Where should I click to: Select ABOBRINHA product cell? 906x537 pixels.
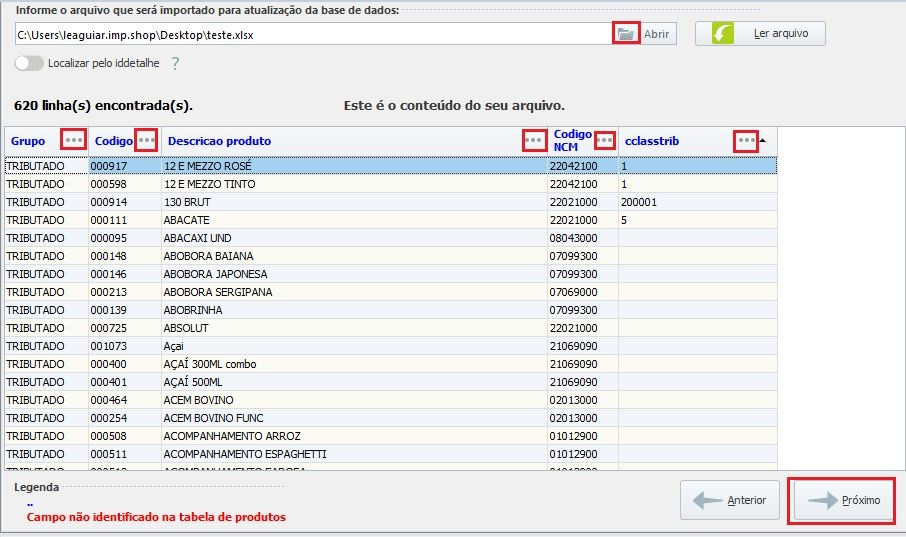[354, 310]
